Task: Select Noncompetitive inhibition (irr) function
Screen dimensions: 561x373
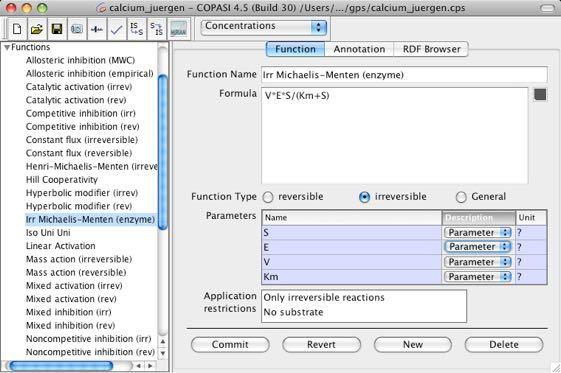Action: [88, 339]
